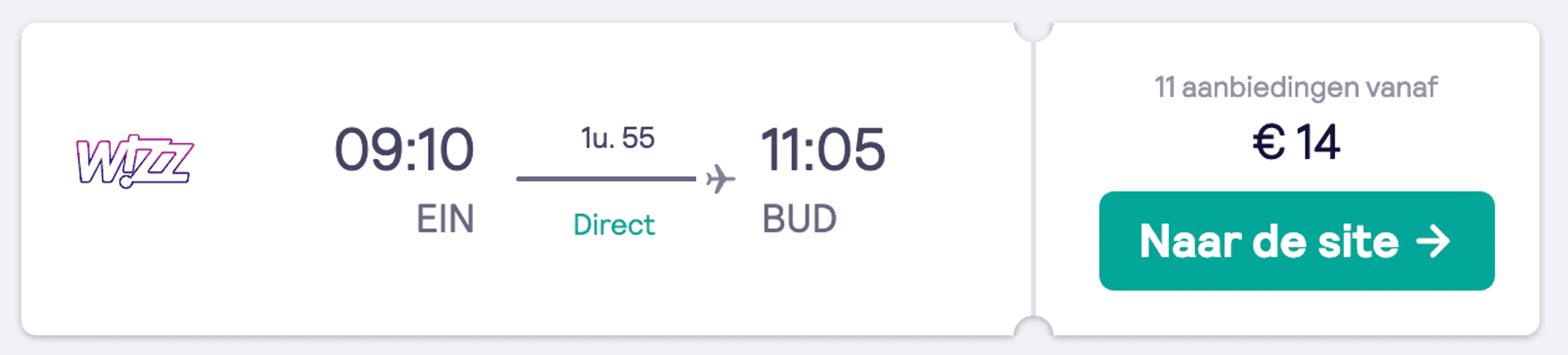
Task: Select the 11:05 arrival time
Action: [x=823, y=149]
